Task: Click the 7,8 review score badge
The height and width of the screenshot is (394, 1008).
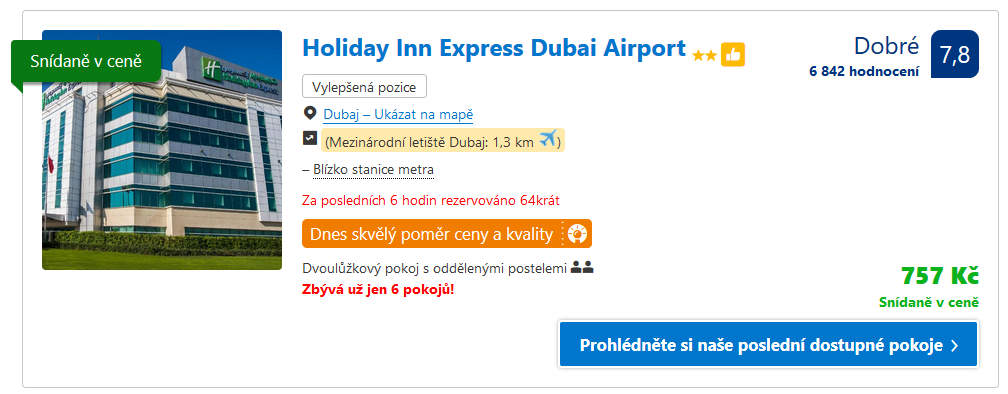Action: (x=955, y=54)
